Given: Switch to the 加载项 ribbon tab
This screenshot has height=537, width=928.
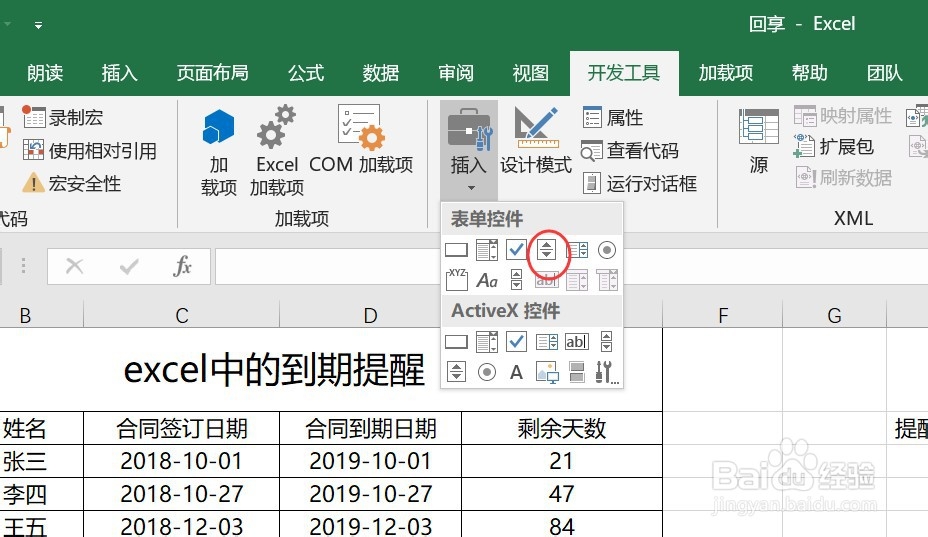Looking at the screenshot, I should click(x=726, y=73).
